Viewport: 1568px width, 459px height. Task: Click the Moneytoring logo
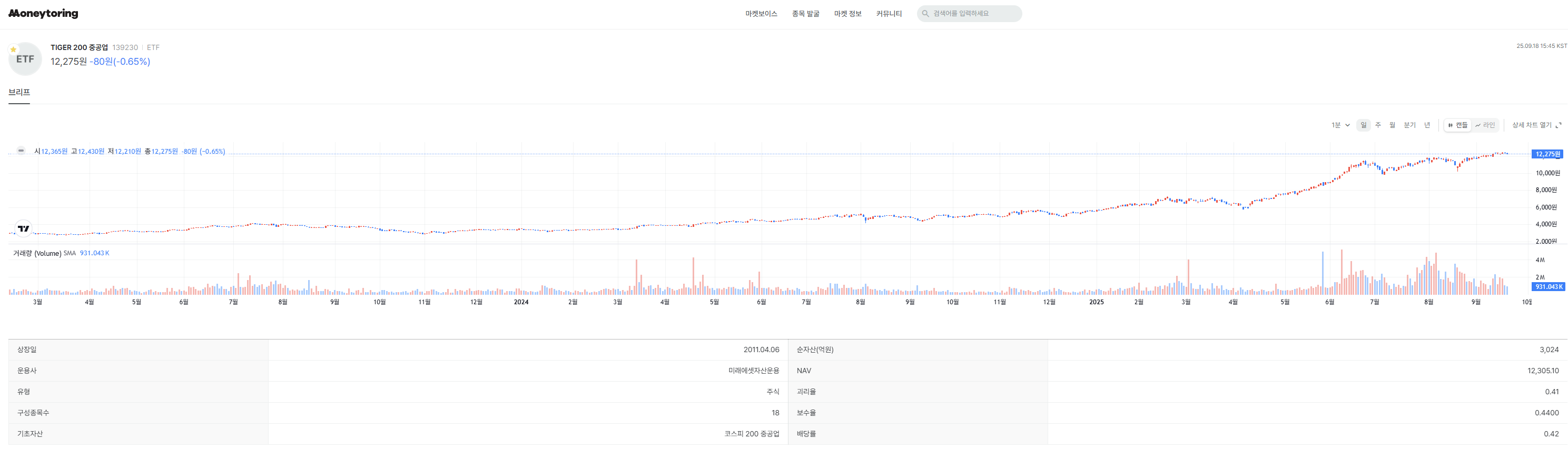click(43, 13)
